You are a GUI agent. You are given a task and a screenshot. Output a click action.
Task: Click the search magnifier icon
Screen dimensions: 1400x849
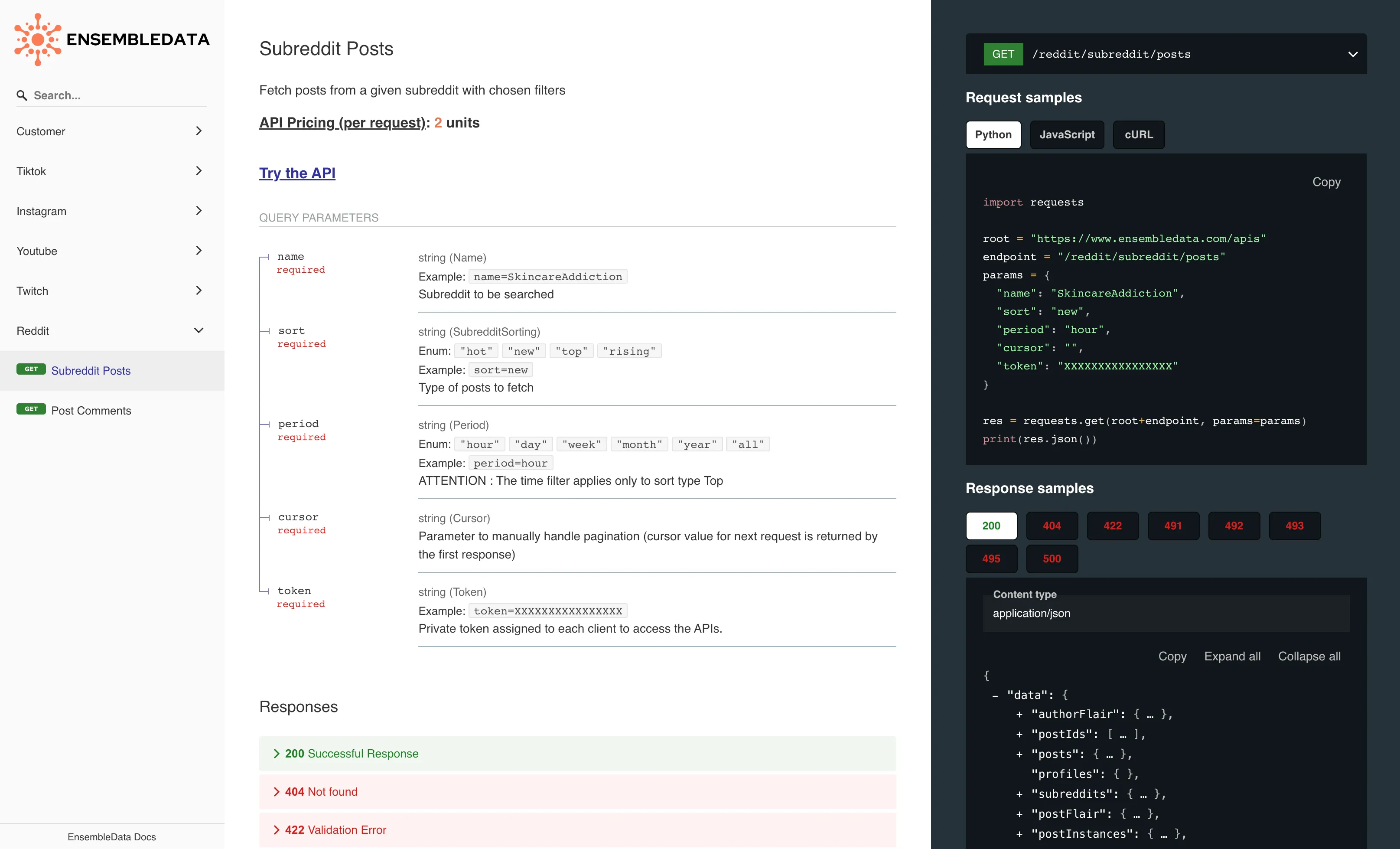tap(22, 95)
